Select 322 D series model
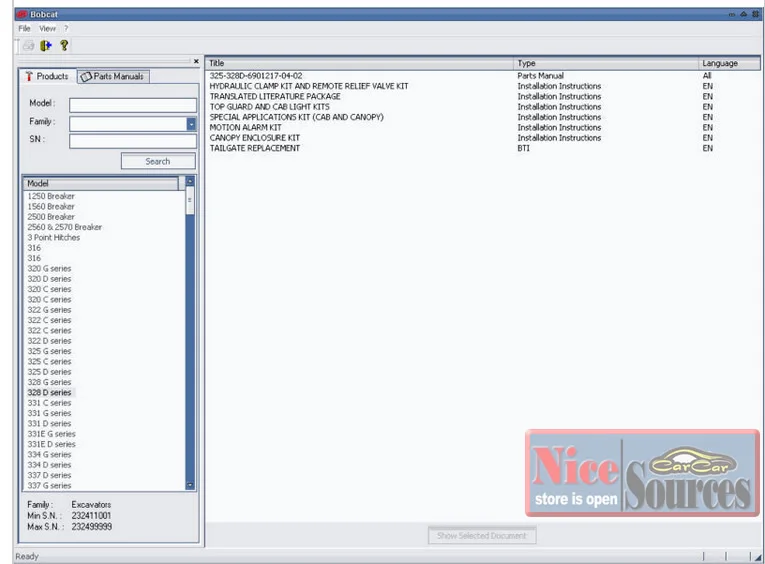765x564 pixels. [x=49, y=341]
